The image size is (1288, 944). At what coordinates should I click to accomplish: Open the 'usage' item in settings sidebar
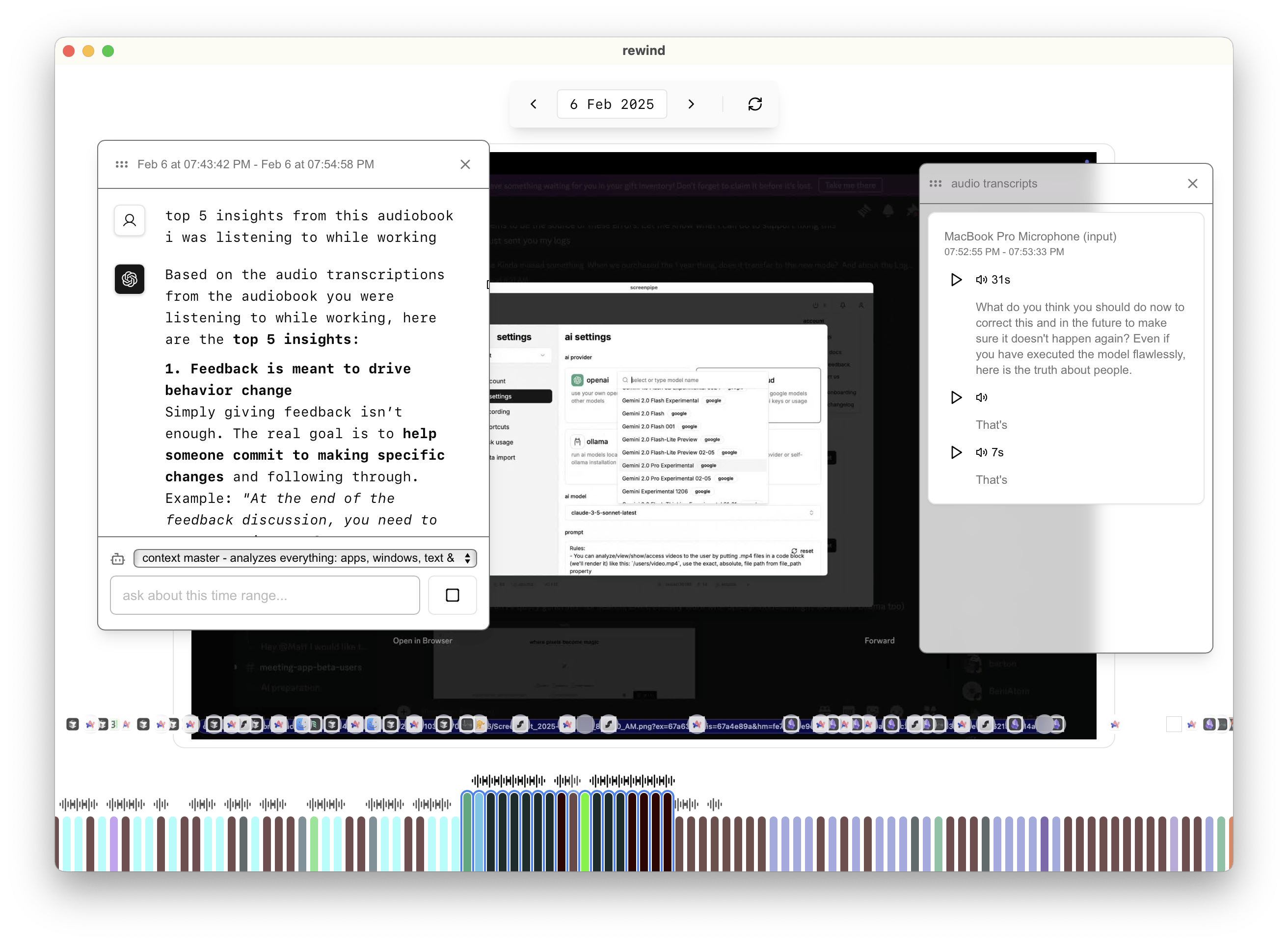[502, 442]
